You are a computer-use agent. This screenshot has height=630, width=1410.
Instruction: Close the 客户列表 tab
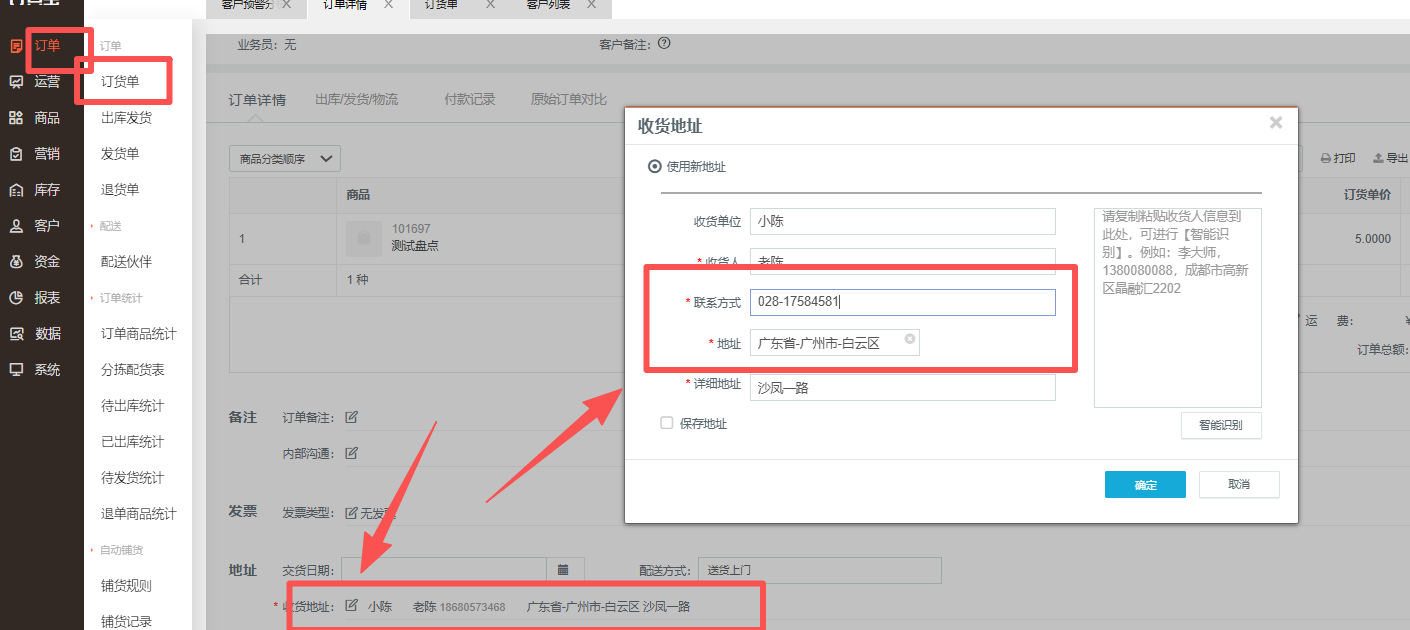click(592, 5)
